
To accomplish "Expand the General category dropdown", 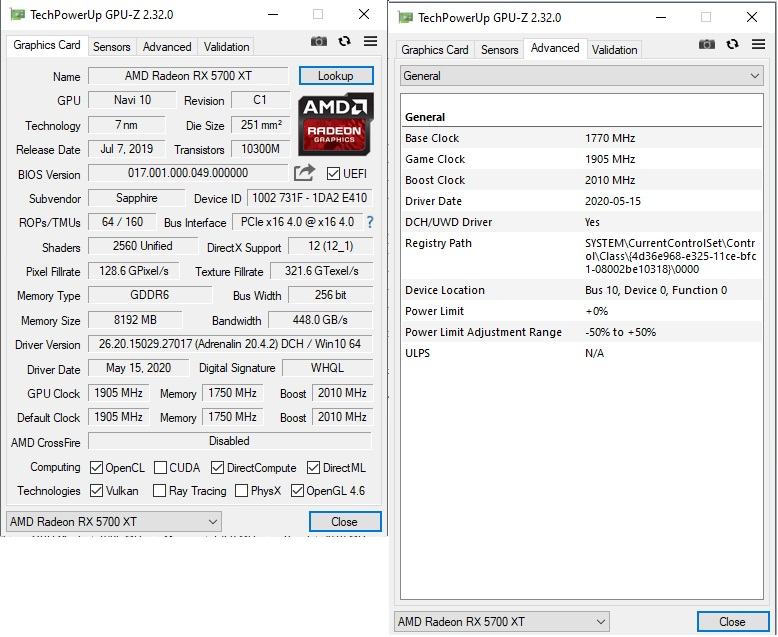I will click(x=582, y=76).
